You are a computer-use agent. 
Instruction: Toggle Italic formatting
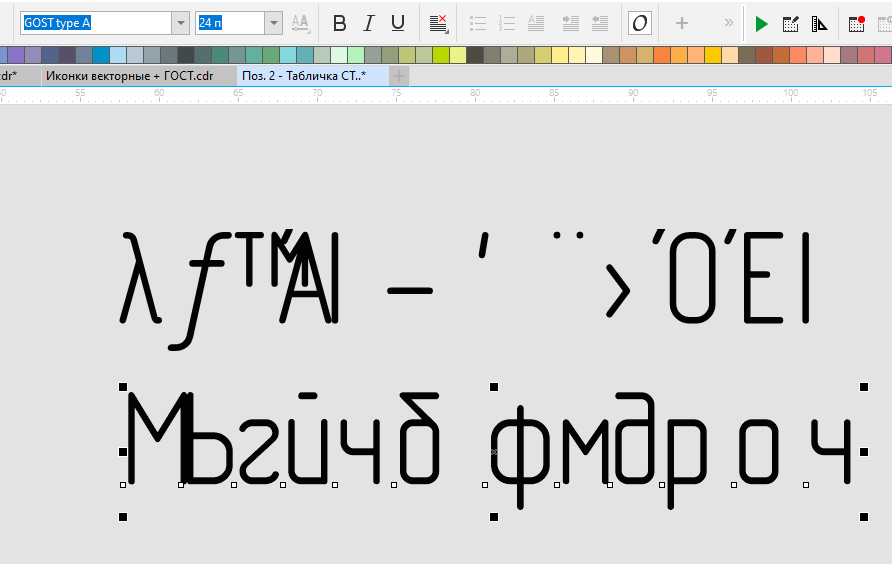[x=369, y=23]
